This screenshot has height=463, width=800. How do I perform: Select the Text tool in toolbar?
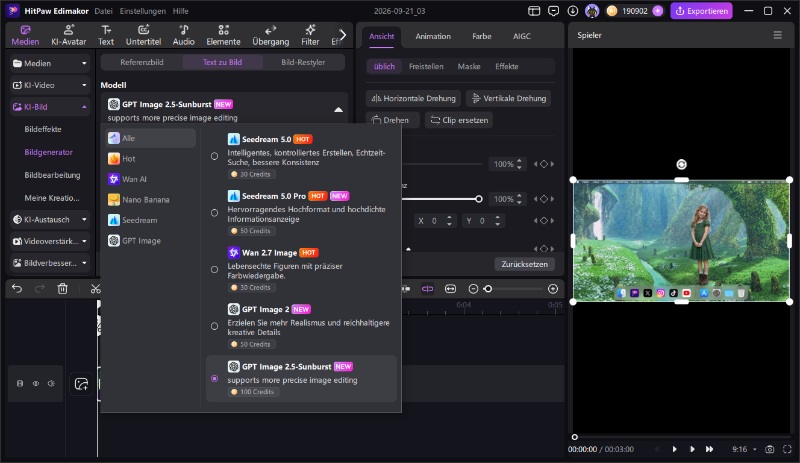pos(106,35)
